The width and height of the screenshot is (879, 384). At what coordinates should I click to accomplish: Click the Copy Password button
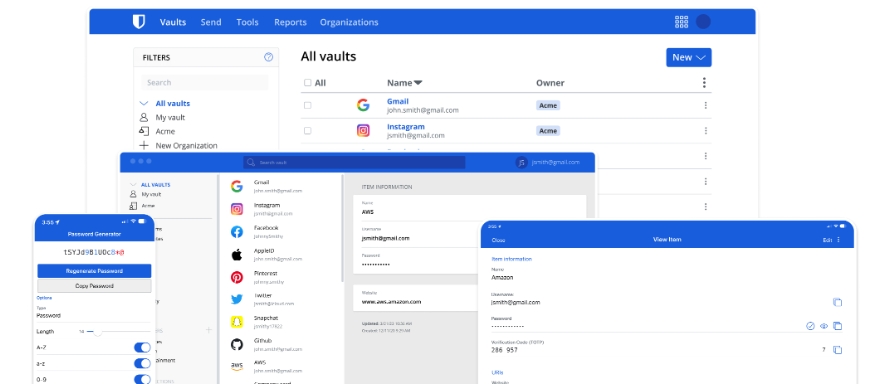(94, 286)
